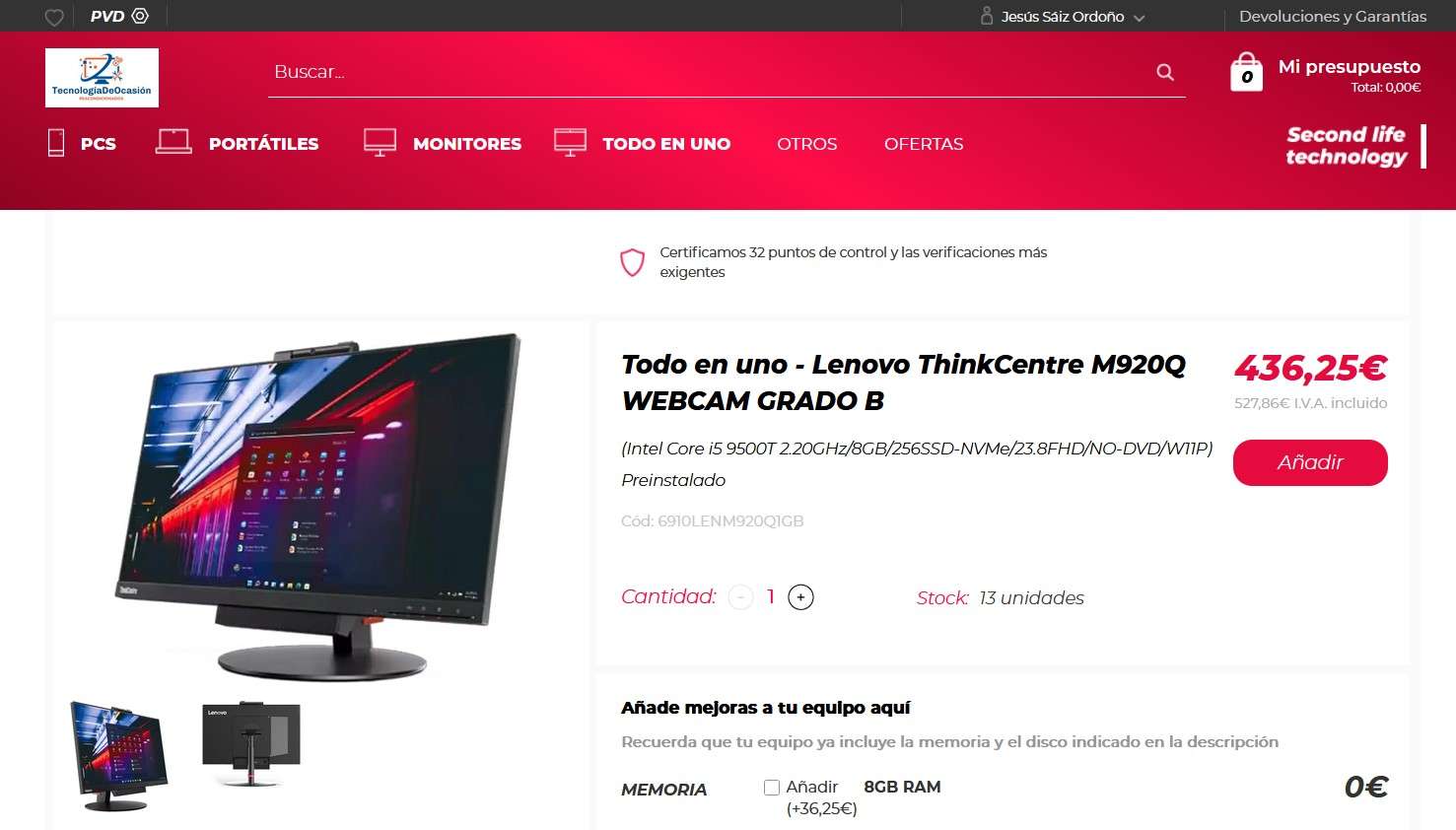Click the wishlist heart icon

point(55,17)
